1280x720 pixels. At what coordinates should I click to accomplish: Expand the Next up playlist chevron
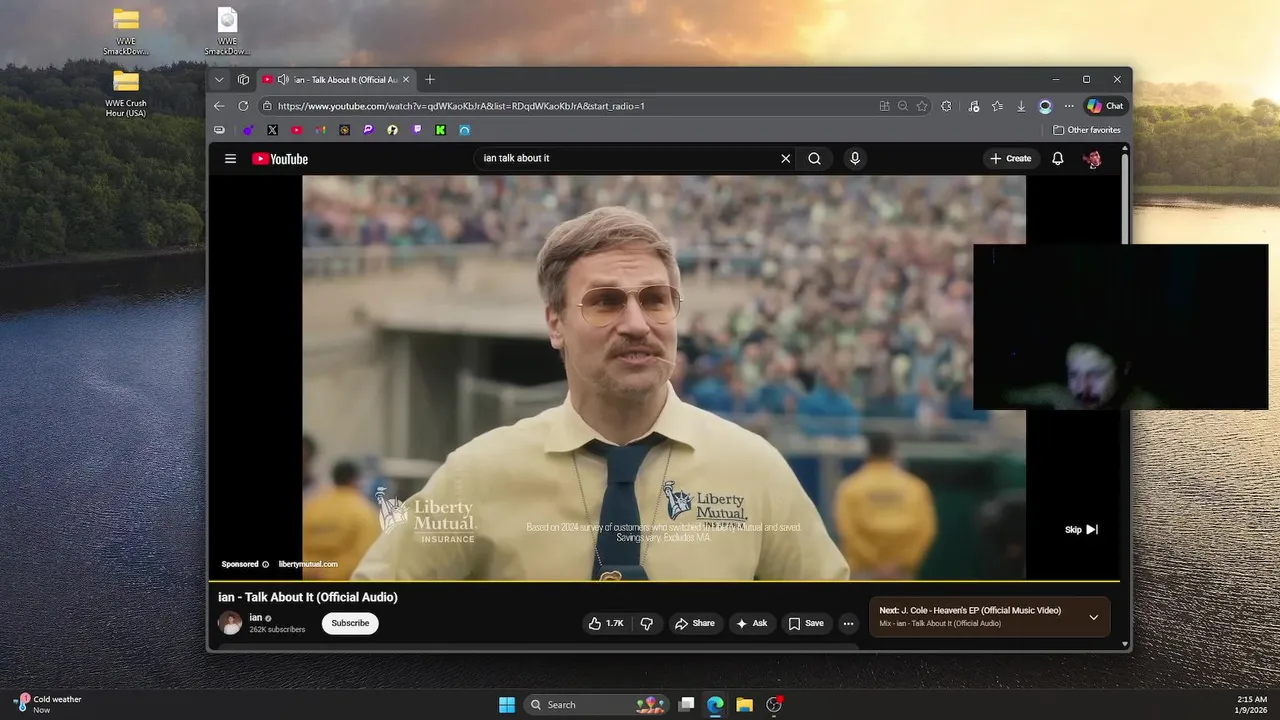[x=1093, y=617]
